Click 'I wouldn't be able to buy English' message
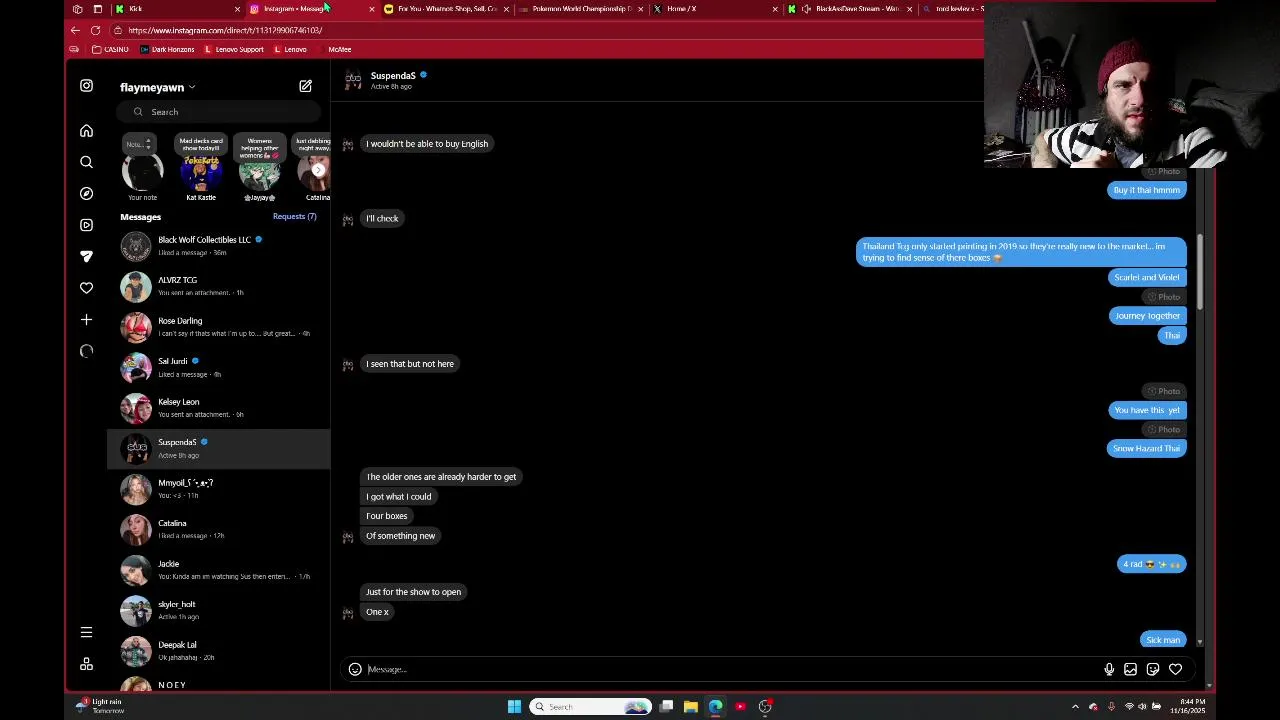Screen dimensions: 1280x720 [427, 144]
